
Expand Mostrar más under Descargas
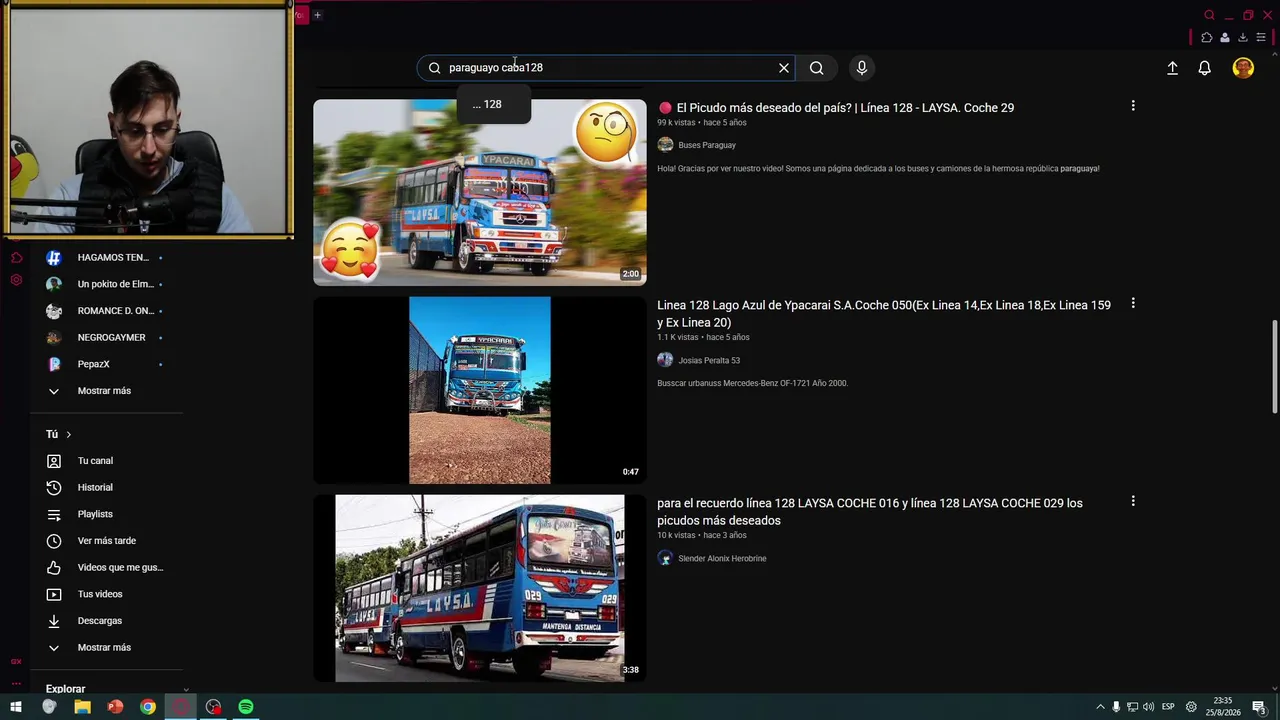pyautogui.click(x=106, y=648)
